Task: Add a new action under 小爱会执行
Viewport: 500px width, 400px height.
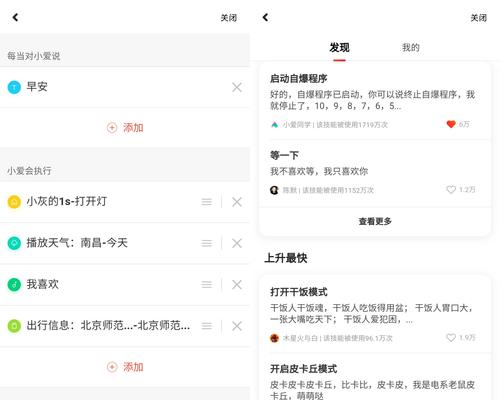Action: pyautogui.click(x=125, y=367)
